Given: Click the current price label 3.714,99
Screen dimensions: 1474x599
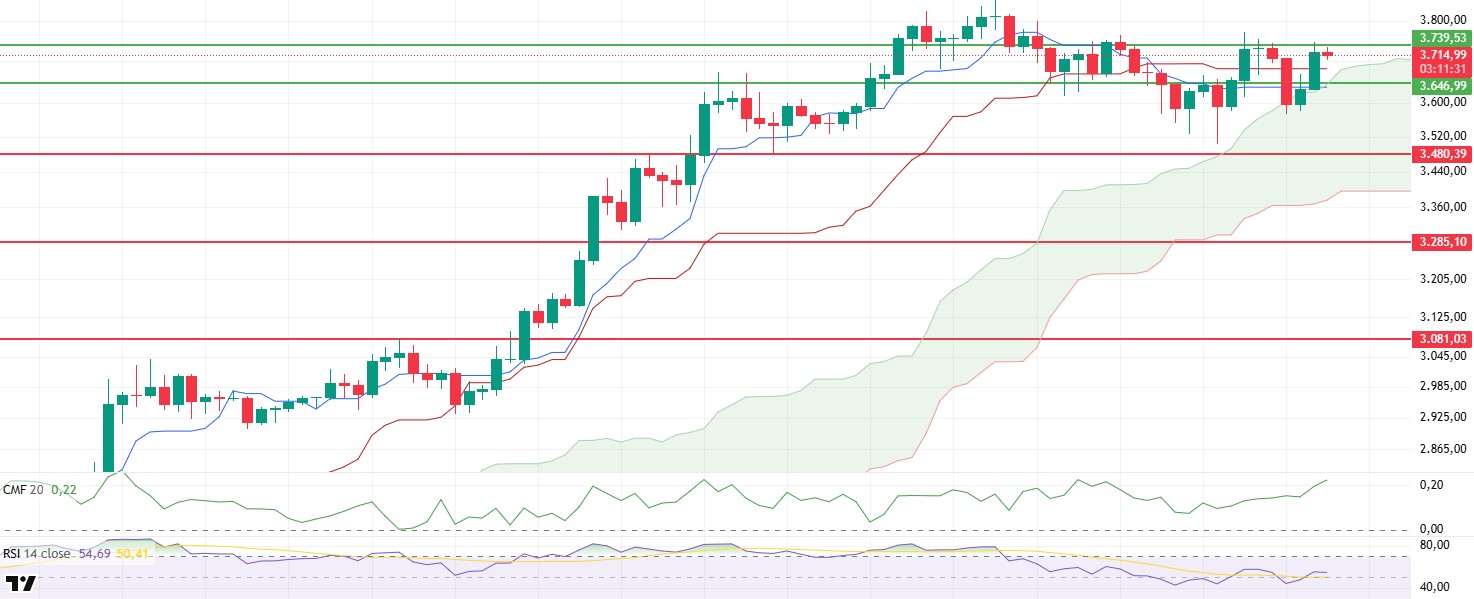Looking at the screenshot, I should point(1441,54).
